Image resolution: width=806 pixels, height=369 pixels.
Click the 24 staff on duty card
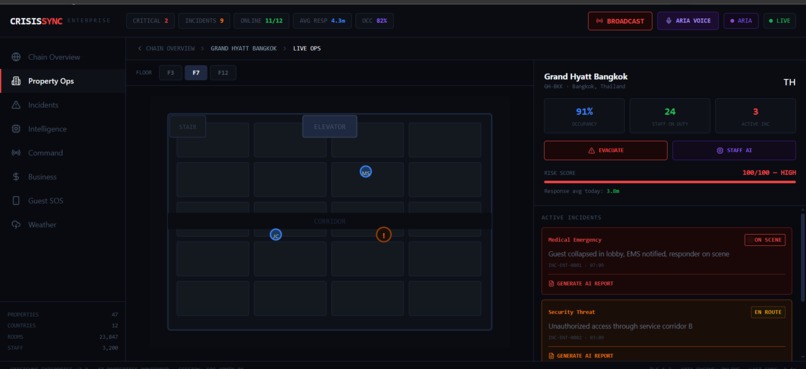(x=670, y=116)
